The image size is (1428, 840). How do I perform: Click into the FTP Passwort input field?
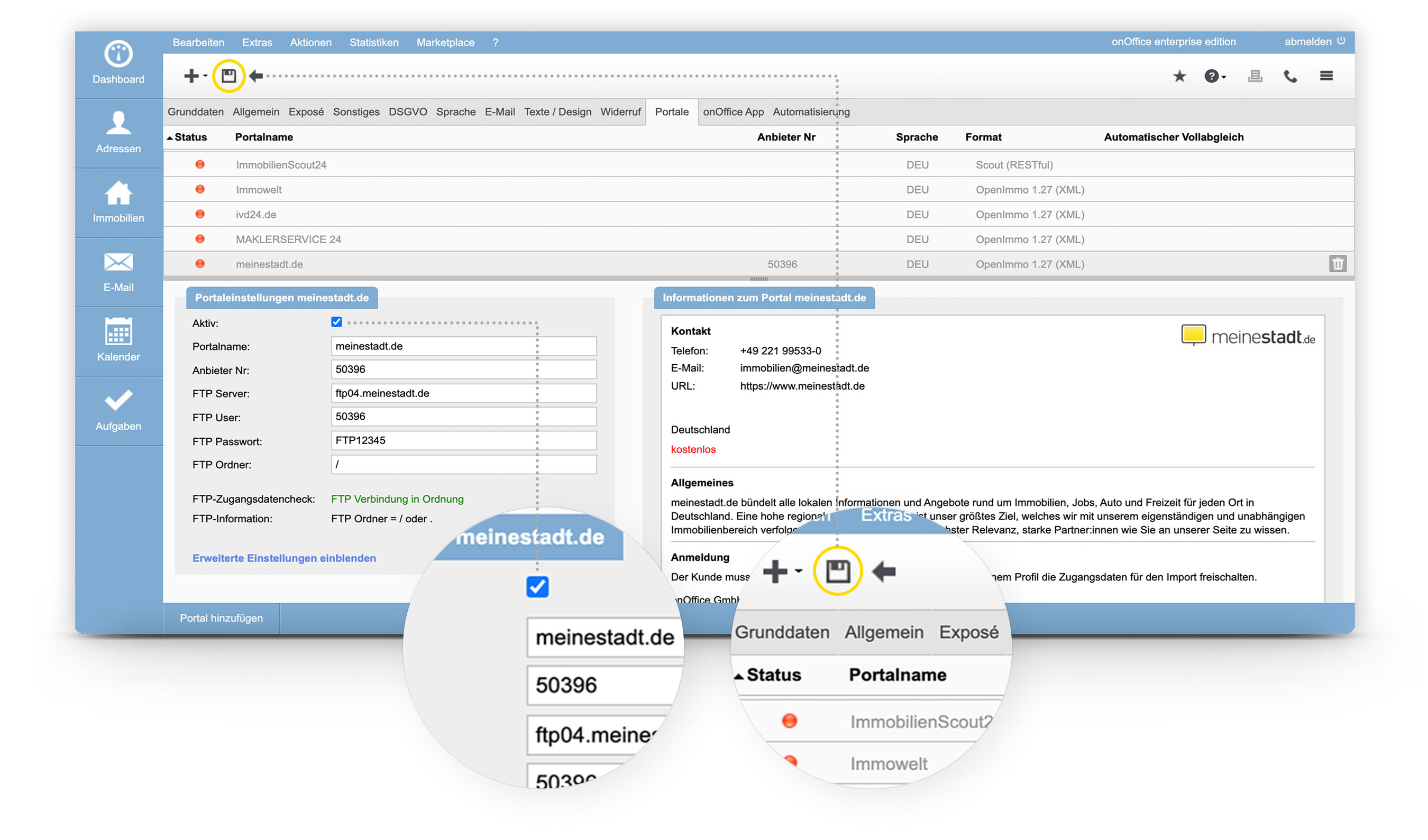point(464,441)
